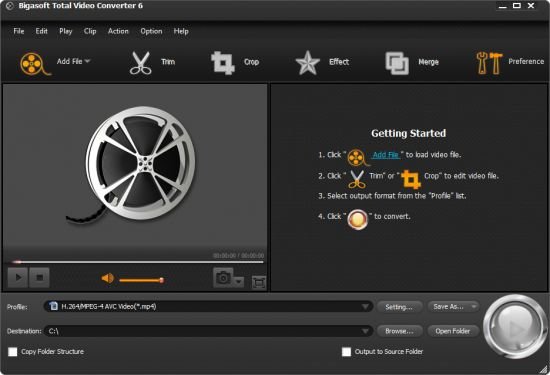Click the 00:00:00 / 00:00:00 time display

click(x=239, y=255)
